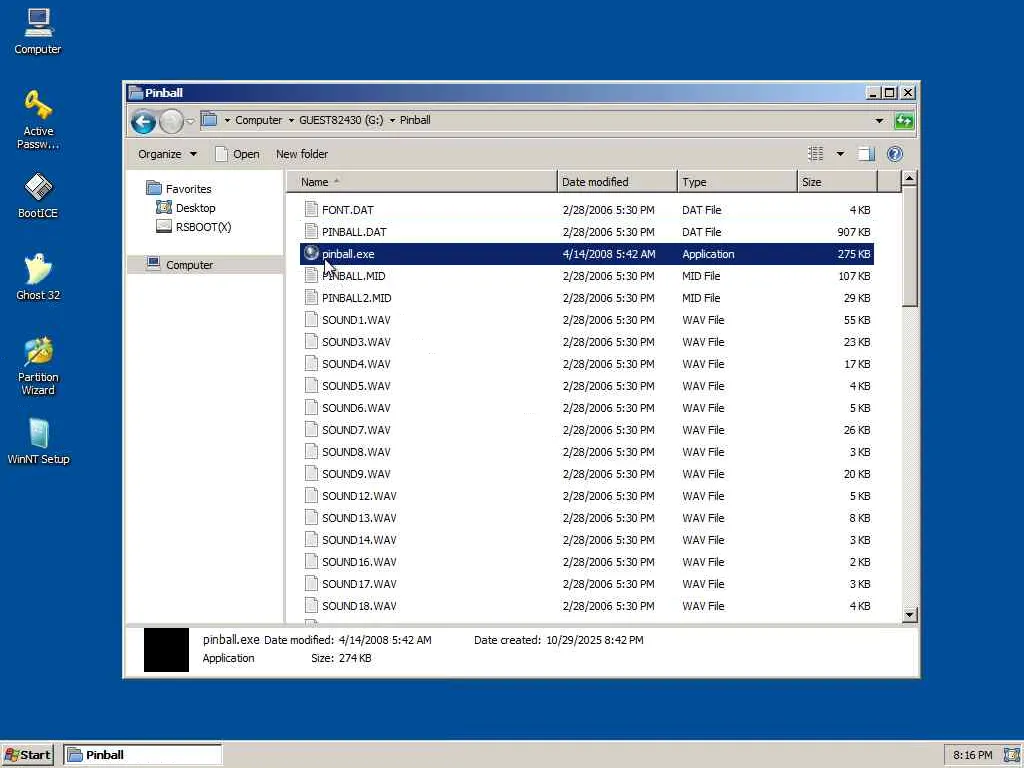Click the New folder button
Viewport: 1024px width, 768px height.
[302, 154]
